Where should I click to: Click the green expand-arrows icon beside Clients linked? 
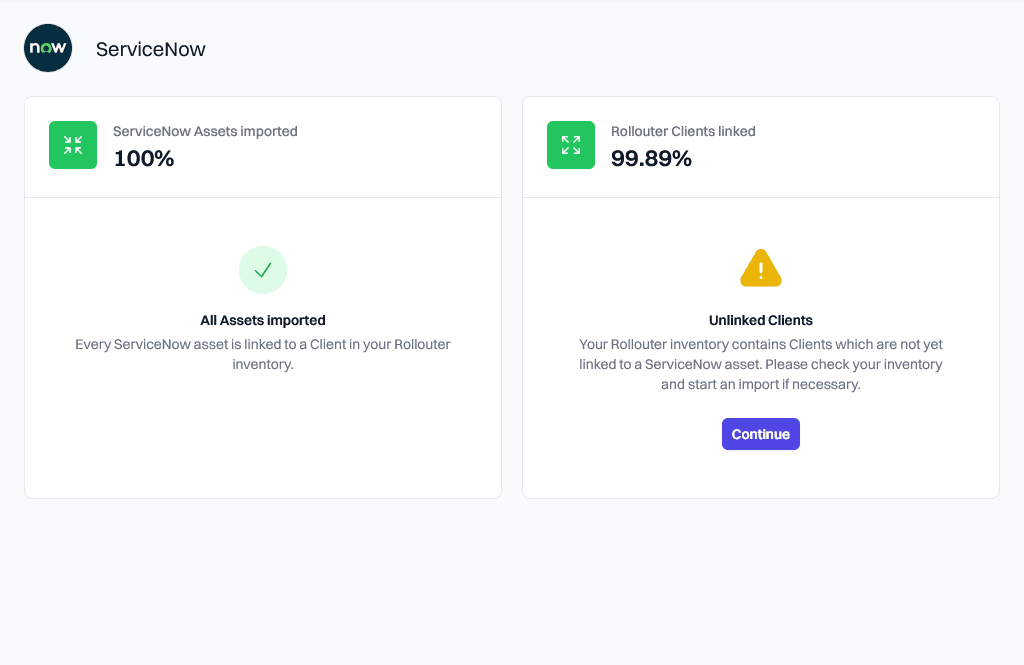pos(571,145)
